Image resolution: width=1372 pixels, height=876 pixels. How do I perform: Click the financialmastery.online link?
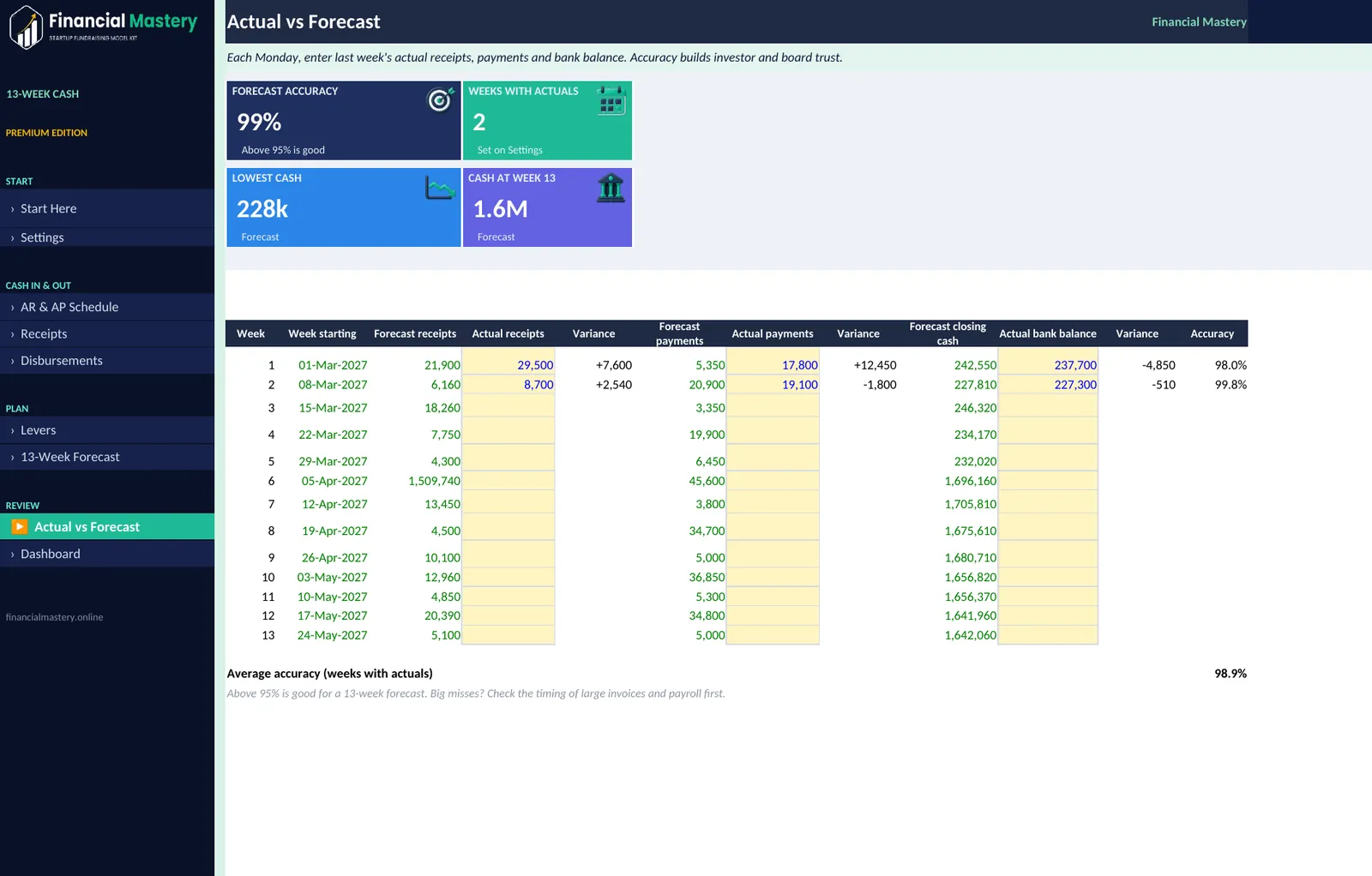click(x=54, y=617)
